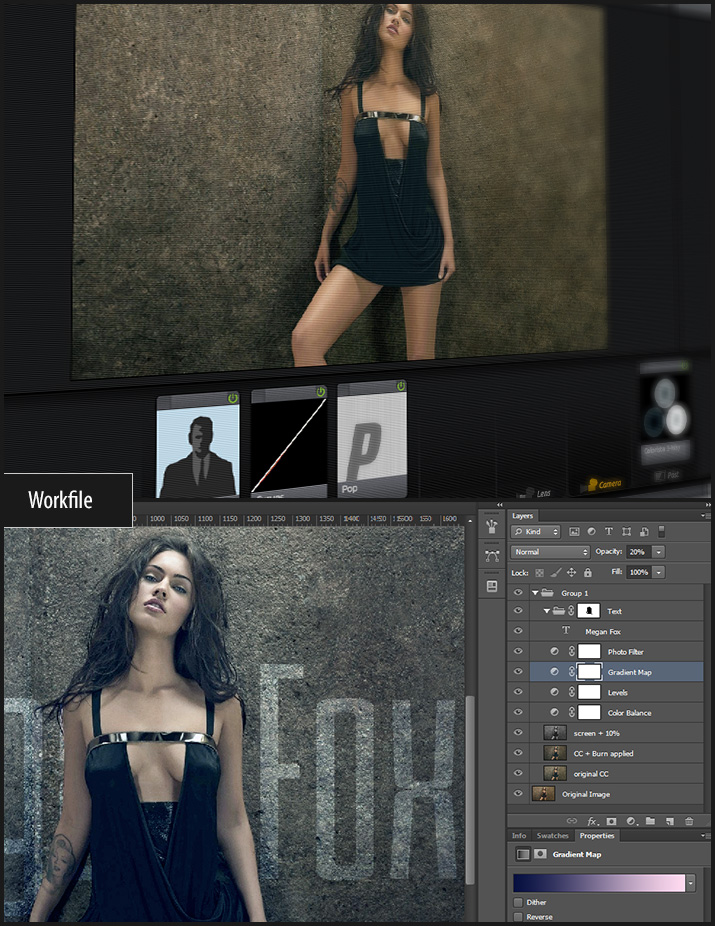Open the fx layer style menu
The height and width of the screenshot is (926, 715).
[592, 821]
